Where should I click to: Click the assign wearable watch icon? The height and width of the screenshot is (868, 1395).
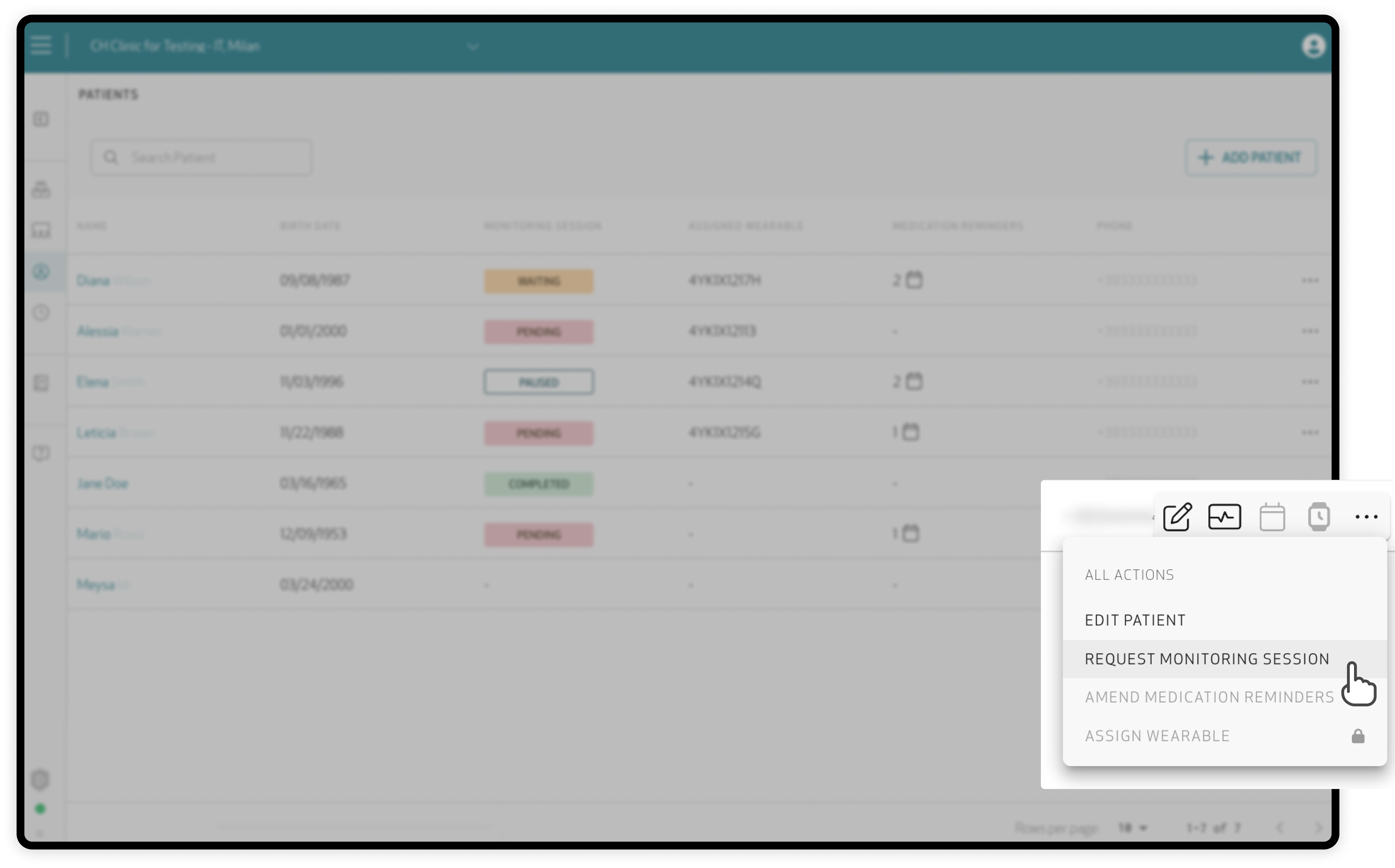(1319, 516)
